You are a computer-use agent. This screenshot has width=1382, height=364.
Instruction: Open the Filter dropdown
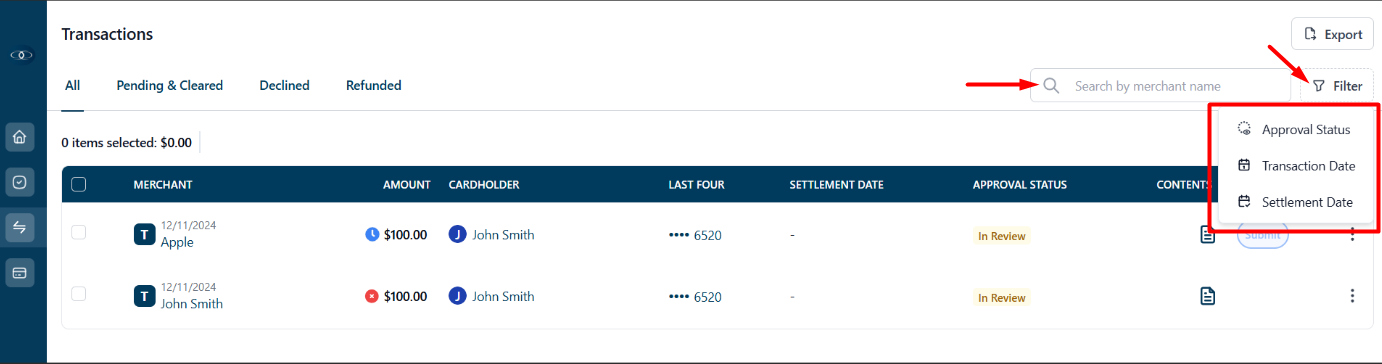[x=1337, y=86]
